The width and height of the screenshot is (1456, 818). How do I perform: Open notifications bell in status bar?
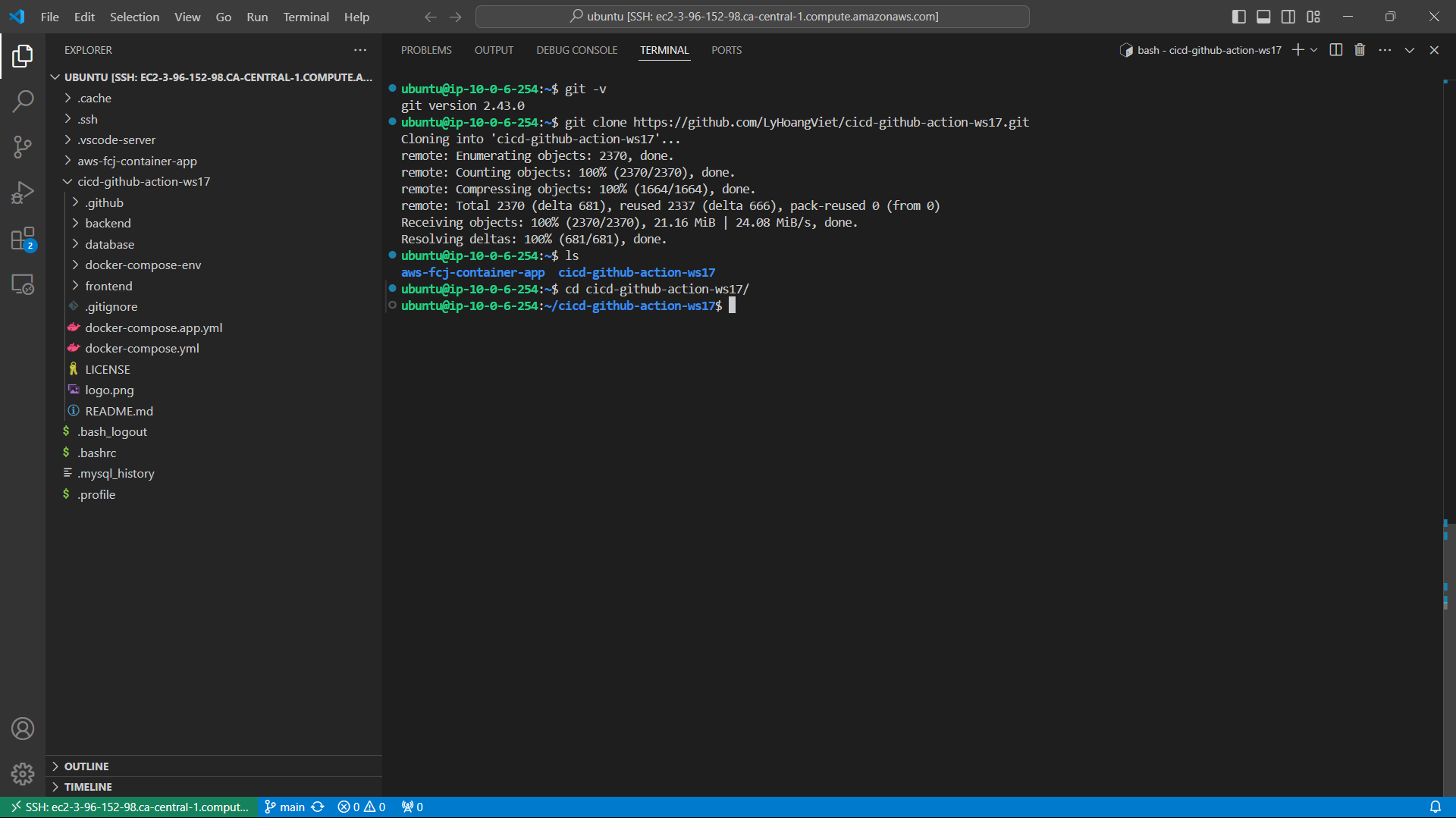coord(1436,807)
